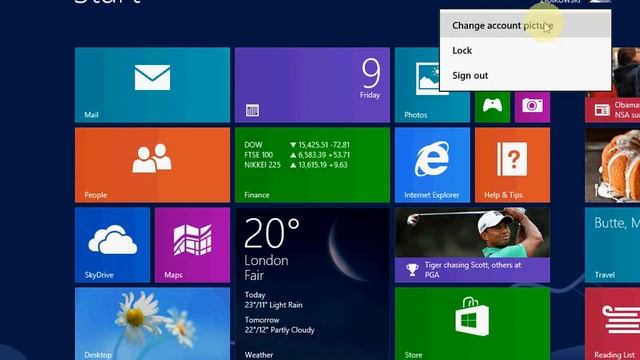The height and width of the screenshot is (360, 640).
Task: Open the Mail tile
Action: (x=152, y=85)
